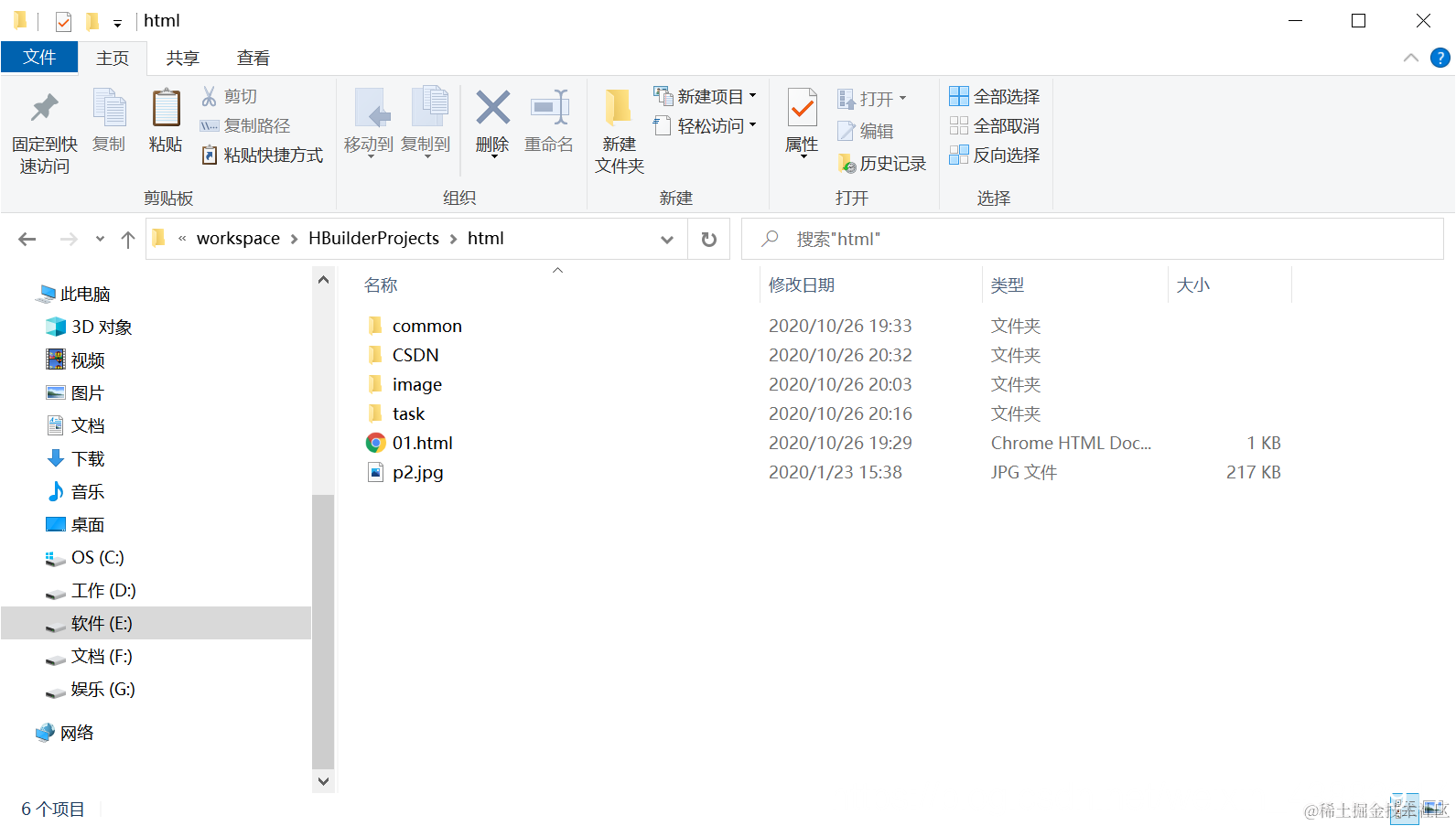Image resolution: width=1456 pixels, height=826 pixels.
Task: Open Copy to (复制到) menu
Action: coord(426,123)
